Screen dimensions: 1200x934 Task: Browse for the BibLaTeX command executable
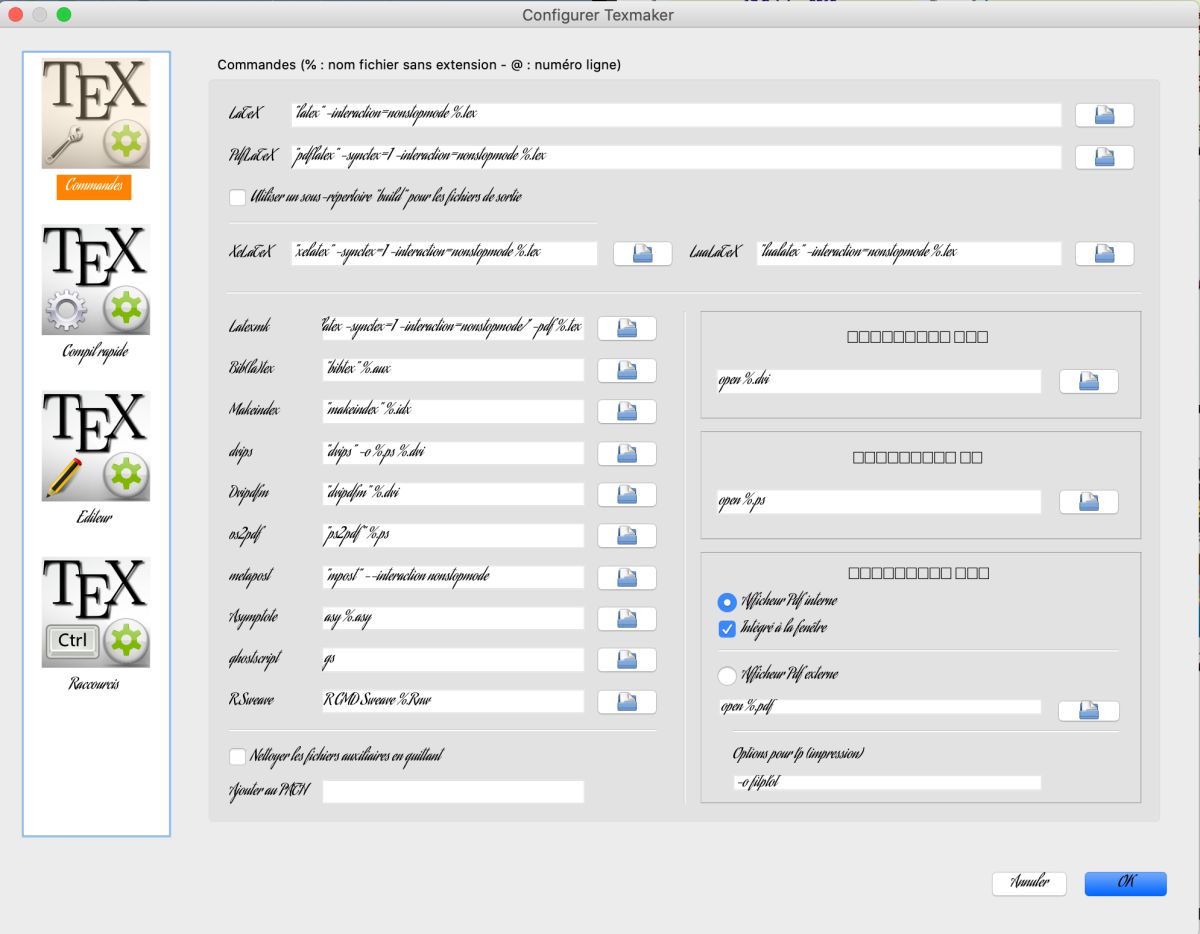tap(627, 370)
